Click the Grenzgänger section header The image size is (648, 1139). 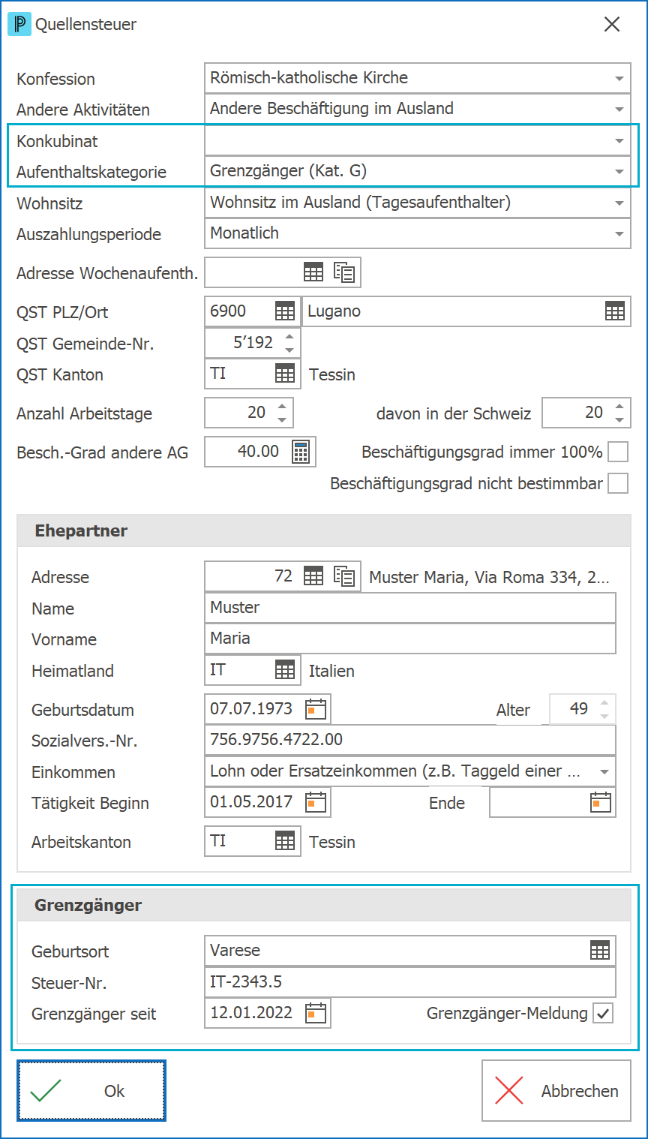click(x=324, y=905)
